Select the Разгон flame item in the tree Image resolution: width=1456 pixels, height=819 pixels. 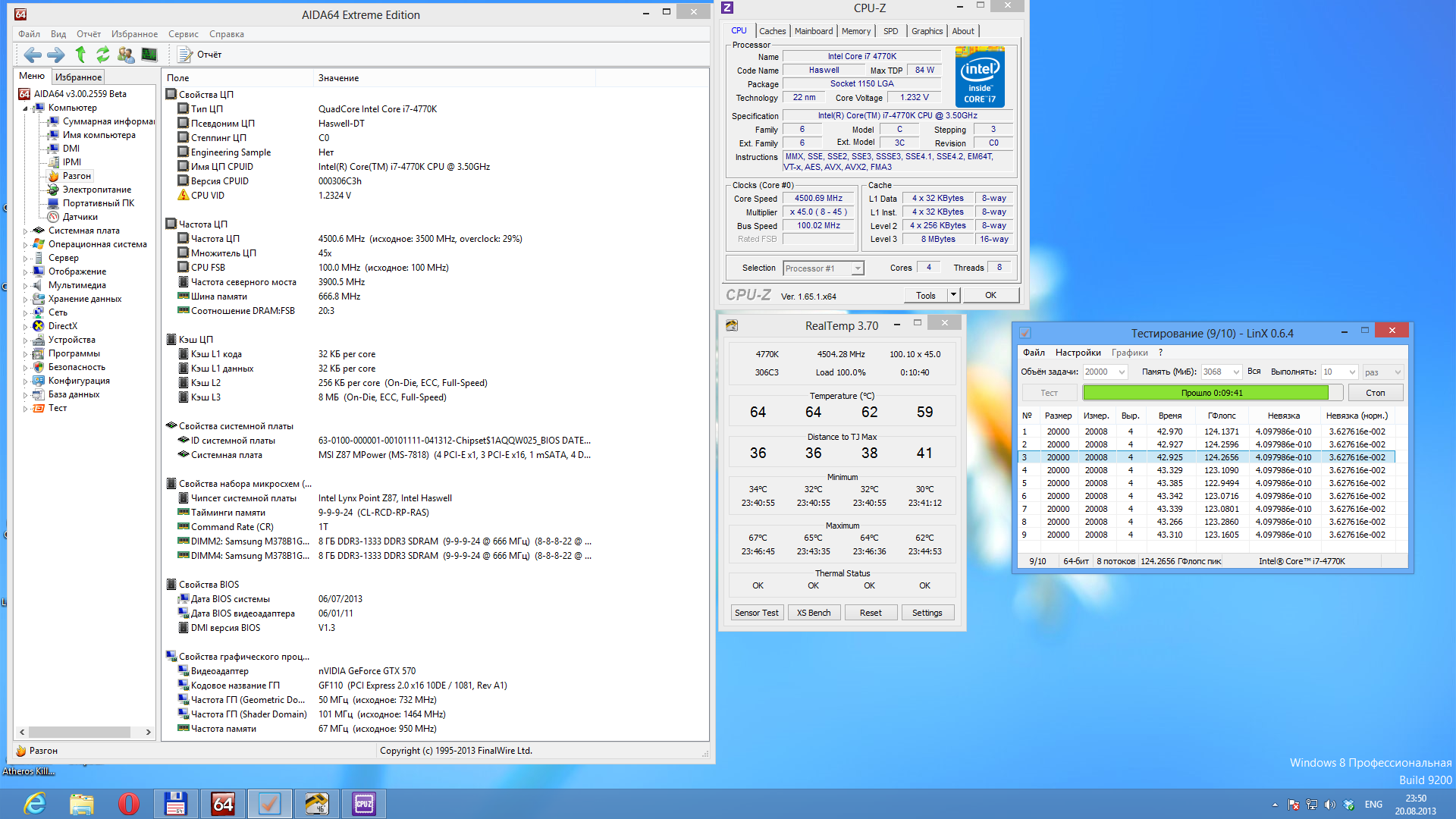click(76, 176)
